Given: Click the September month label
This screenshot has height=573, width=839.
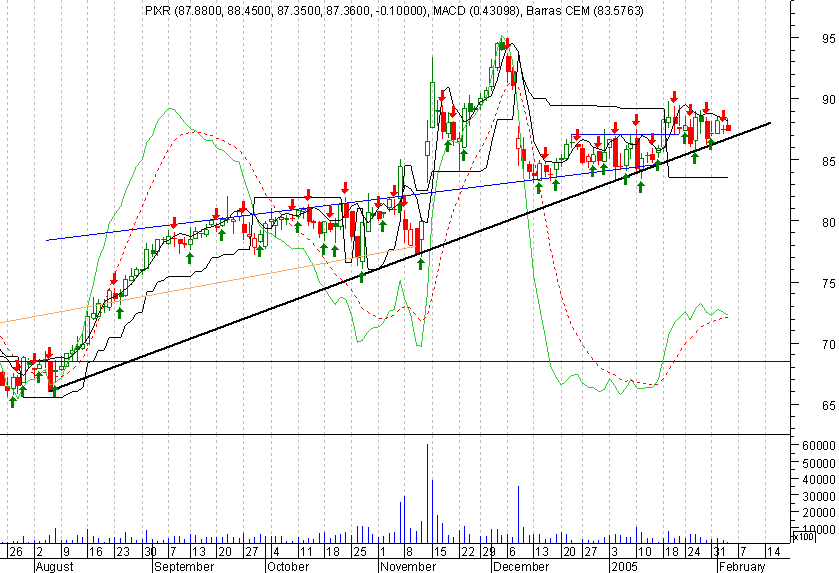Looking at the screenshot, I should point(184,566).
